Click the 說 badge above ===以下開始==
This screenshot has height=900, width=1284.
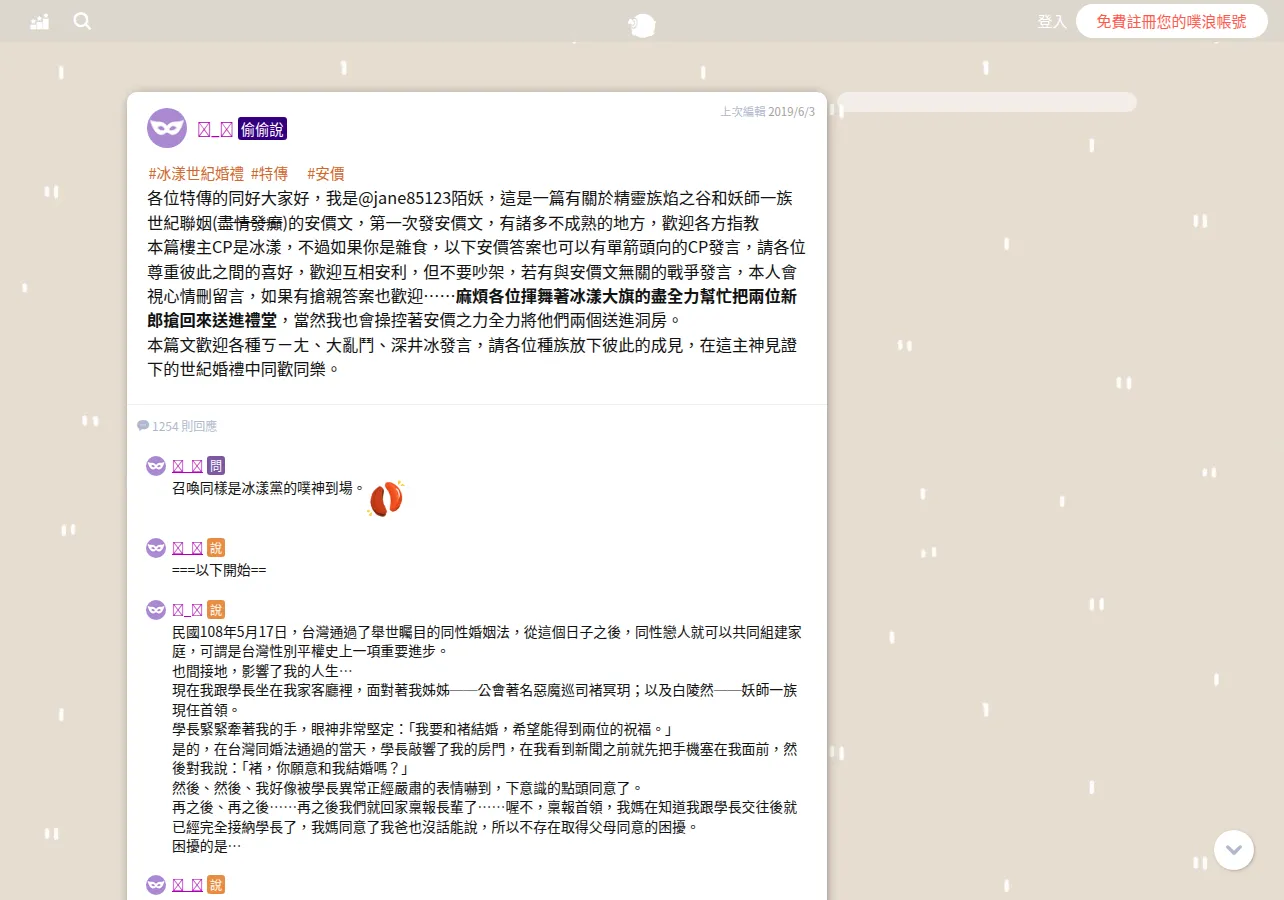pyautogui.click(x=216, y=547)
